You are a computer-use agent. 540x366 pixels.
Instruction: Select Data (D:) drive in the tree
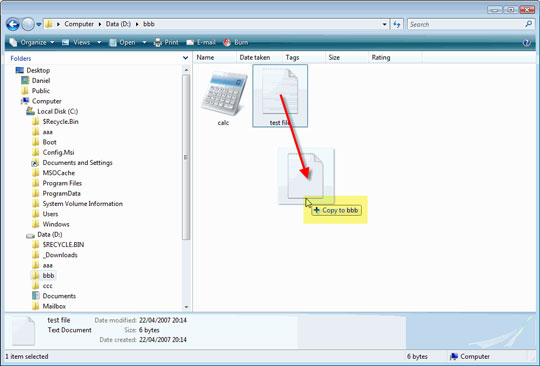44,235
